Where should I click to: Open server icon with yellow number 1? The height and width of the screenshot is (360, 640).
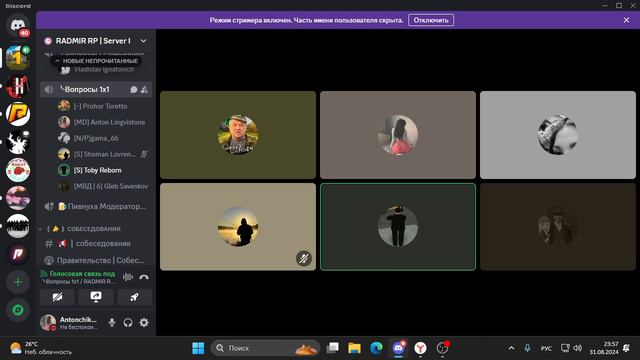coord(18,58)
